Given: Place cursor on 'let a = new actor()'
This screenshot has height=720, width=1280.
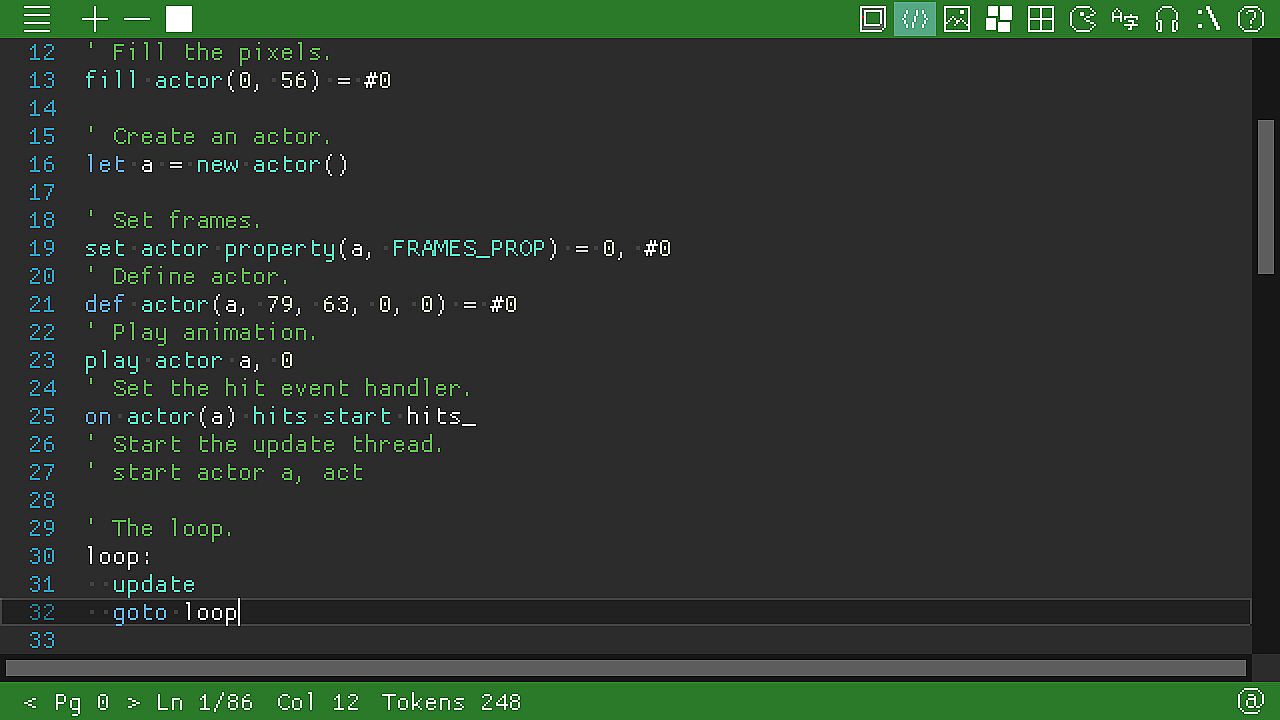Looking at the screenshot, I should pyautogui.click(x=217, y=164).
